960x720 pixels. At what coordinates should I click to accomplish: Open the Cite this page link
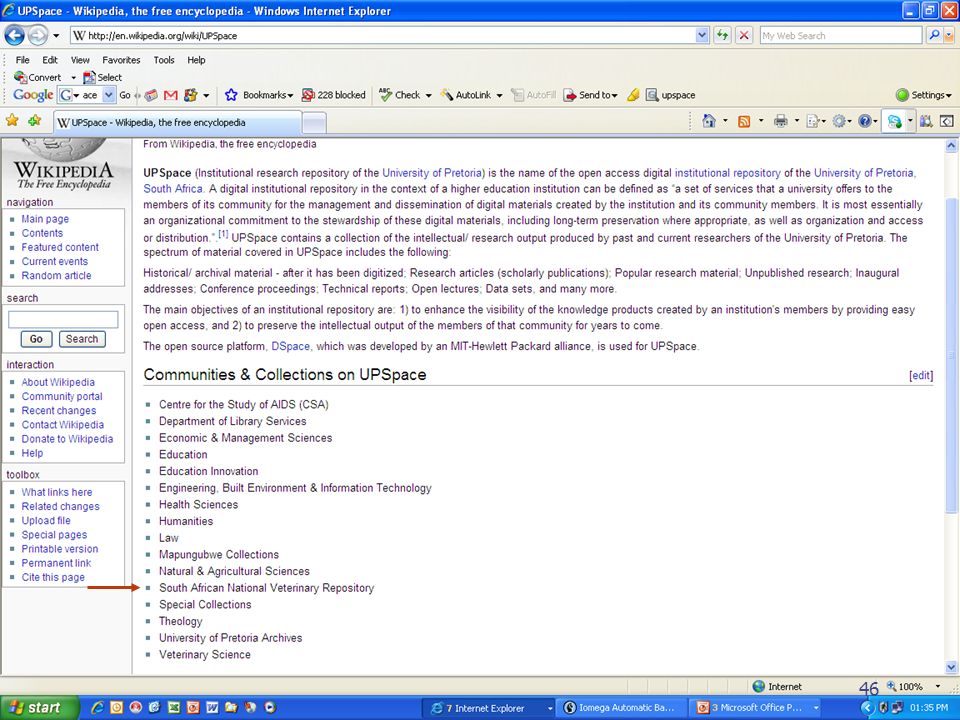[x=53, y=577]
